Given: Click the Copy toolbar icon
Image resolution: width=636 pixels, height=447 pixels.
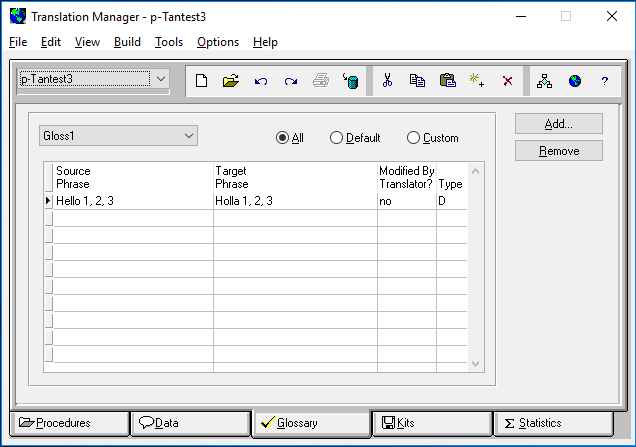Looking at the screenshot, I should coord(417,81).
